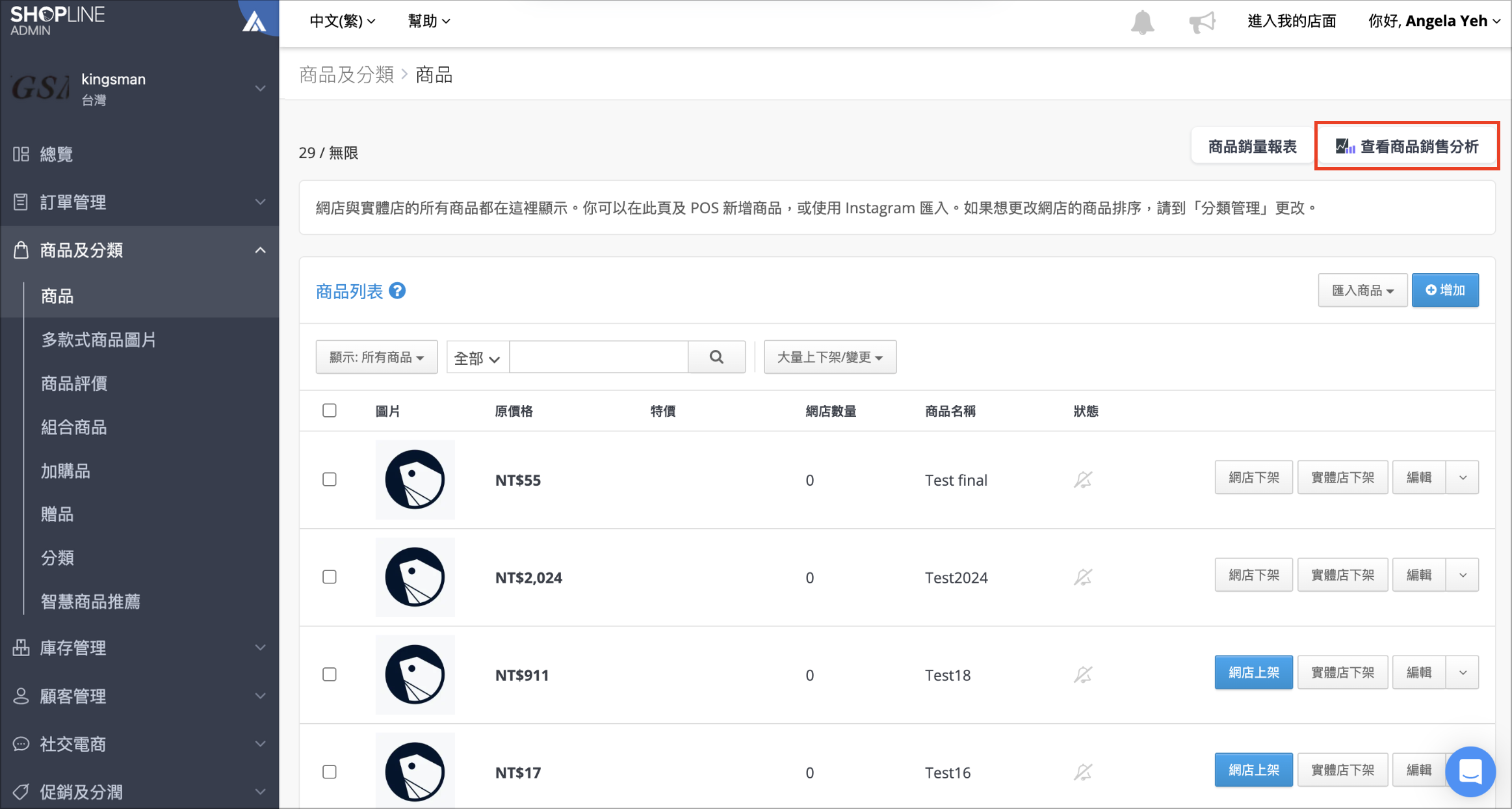Expand the kingsman store switcher

click(x=260, y=88)
